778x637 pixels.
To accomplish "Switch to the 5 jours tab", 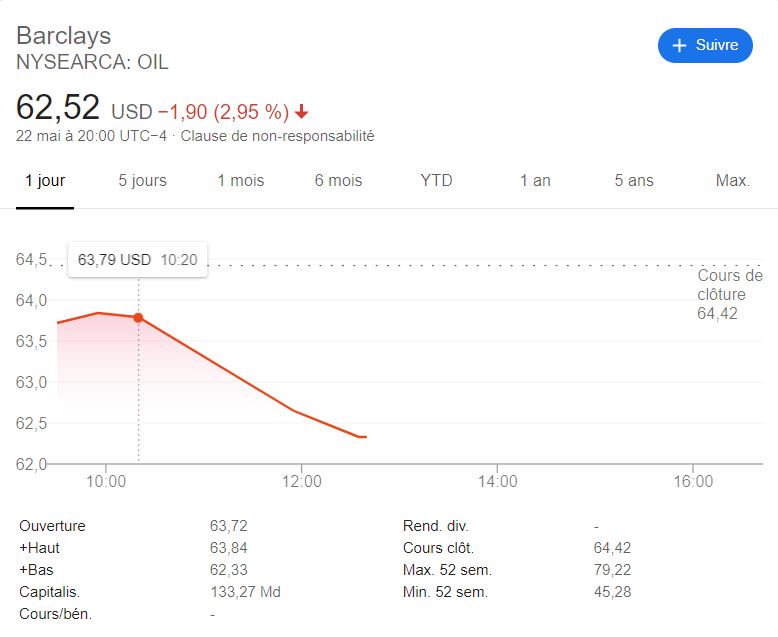I will [142, 181].
